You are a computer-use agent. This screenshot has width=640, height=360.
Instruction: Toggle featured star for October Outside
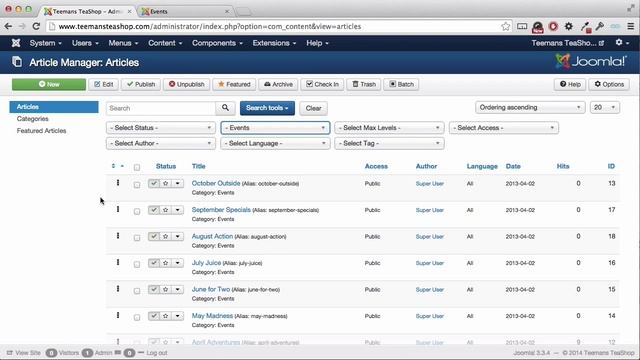point(166,184)
